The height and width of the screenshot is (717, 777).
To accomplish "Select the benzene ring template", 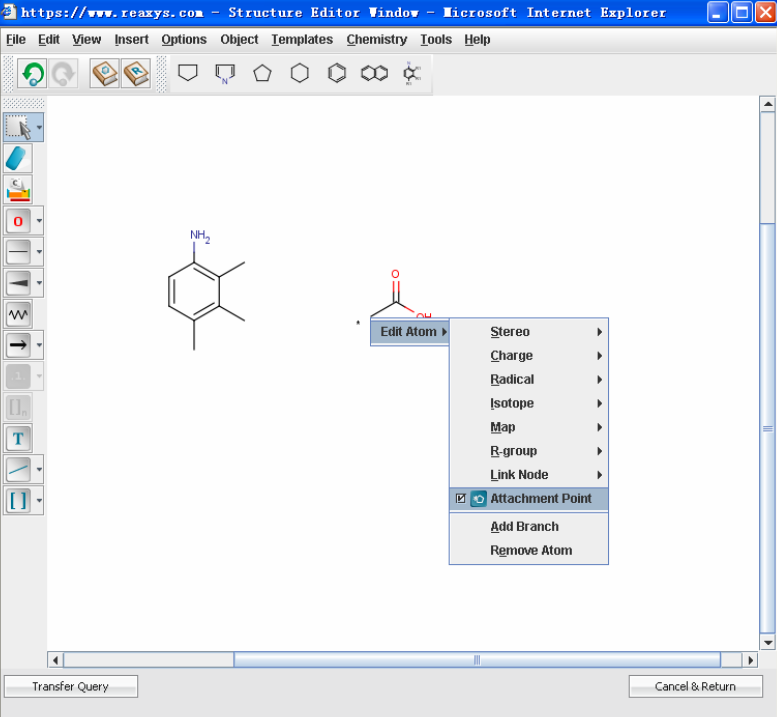I will 337,73.
